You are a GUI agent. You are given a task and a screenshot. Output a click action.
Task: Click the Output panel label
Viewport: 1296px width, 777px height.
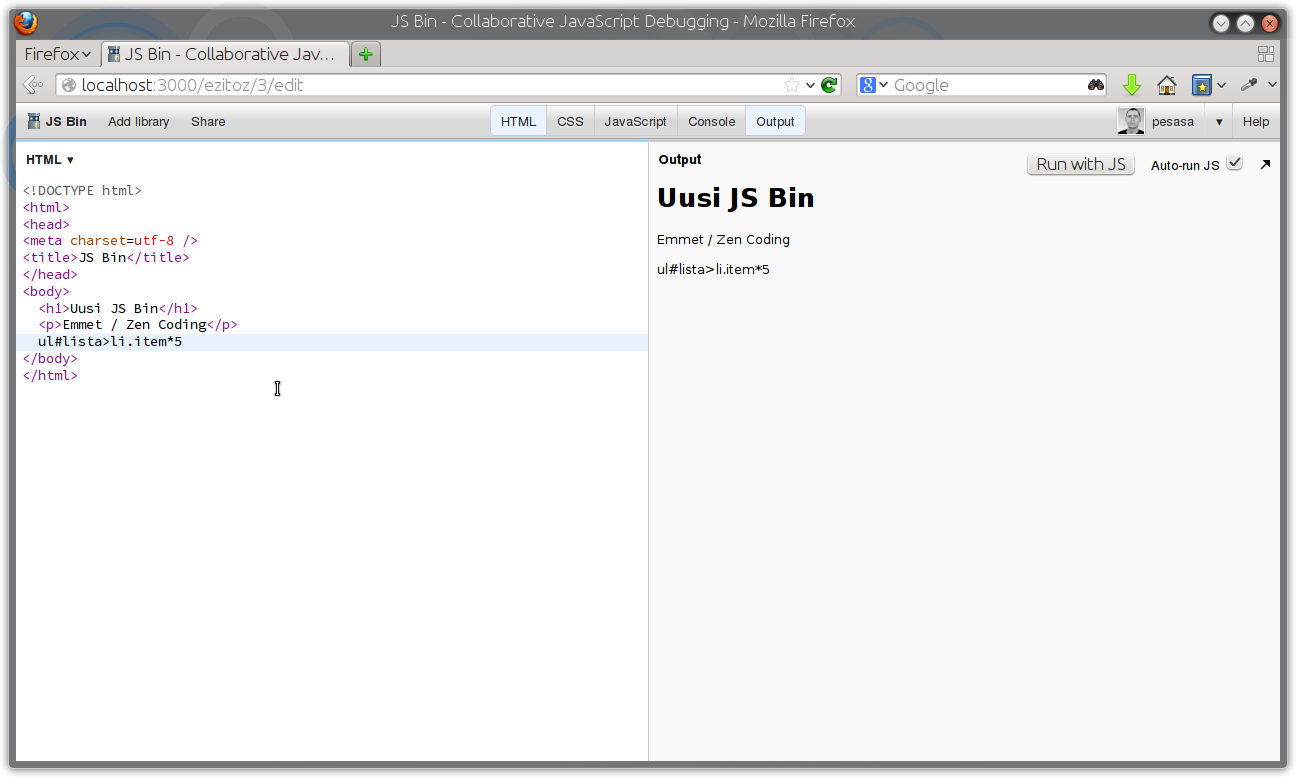pyautogui.click(x=680, y=160)
